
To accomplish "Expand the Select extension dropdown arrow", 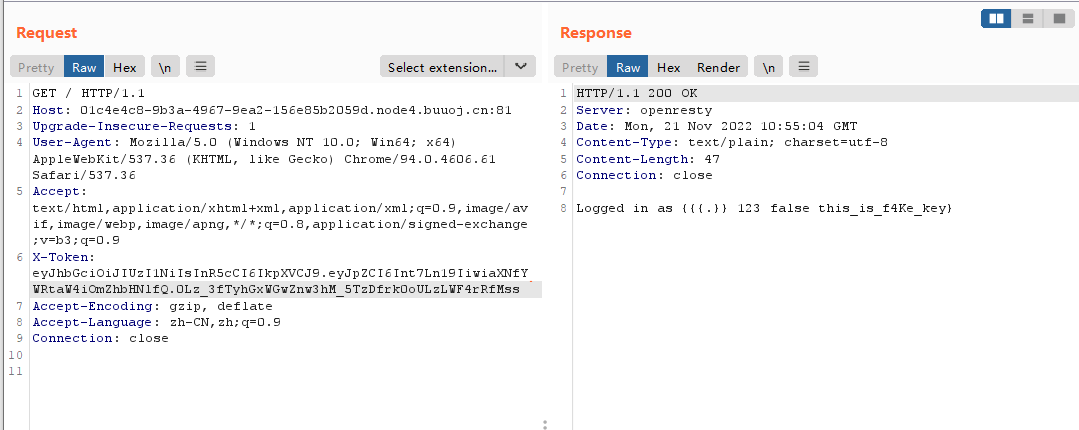I will point(520,67).
